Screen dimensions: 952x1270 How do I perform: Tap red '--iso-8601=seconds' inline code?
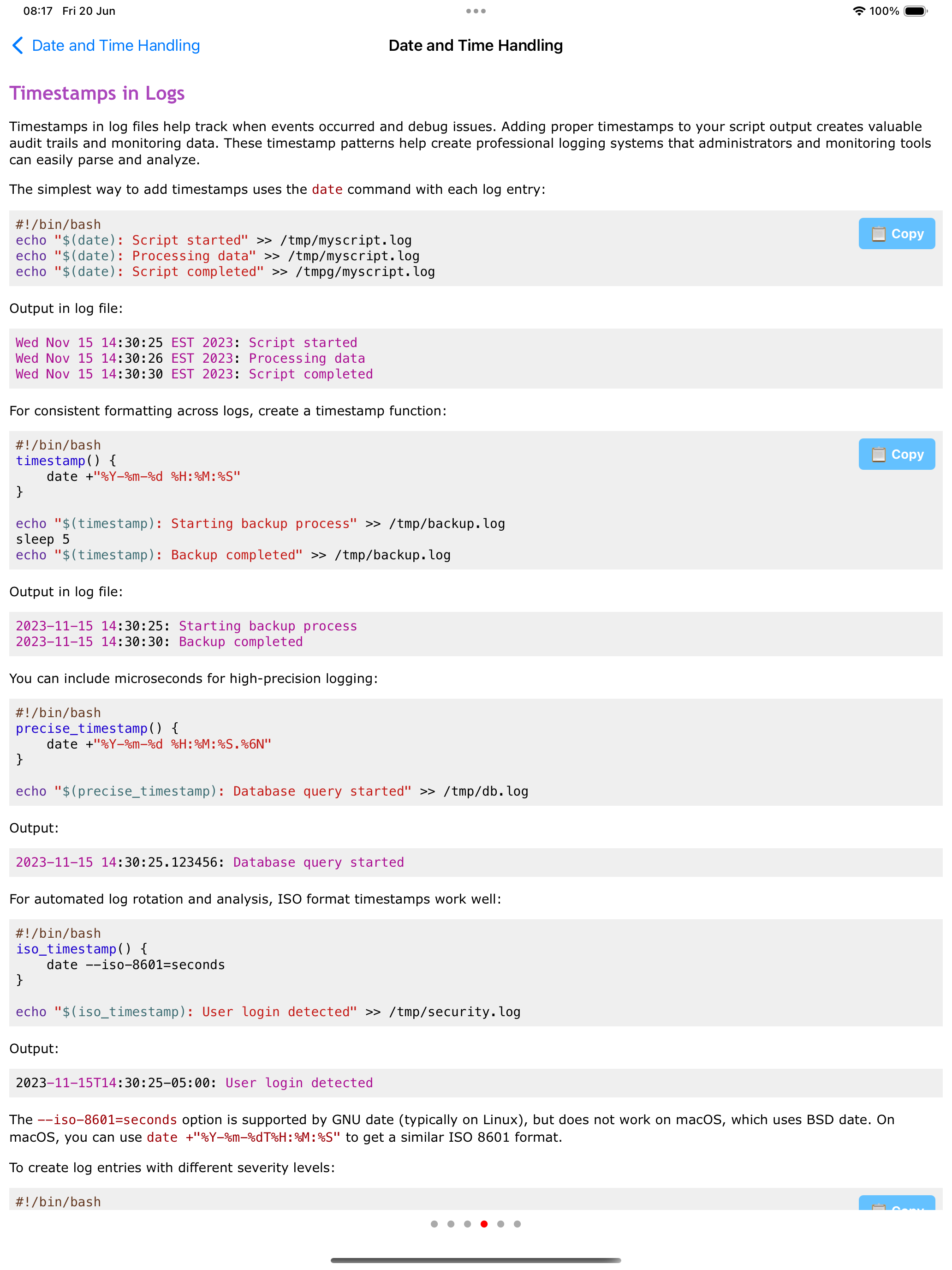(107, 1120)
